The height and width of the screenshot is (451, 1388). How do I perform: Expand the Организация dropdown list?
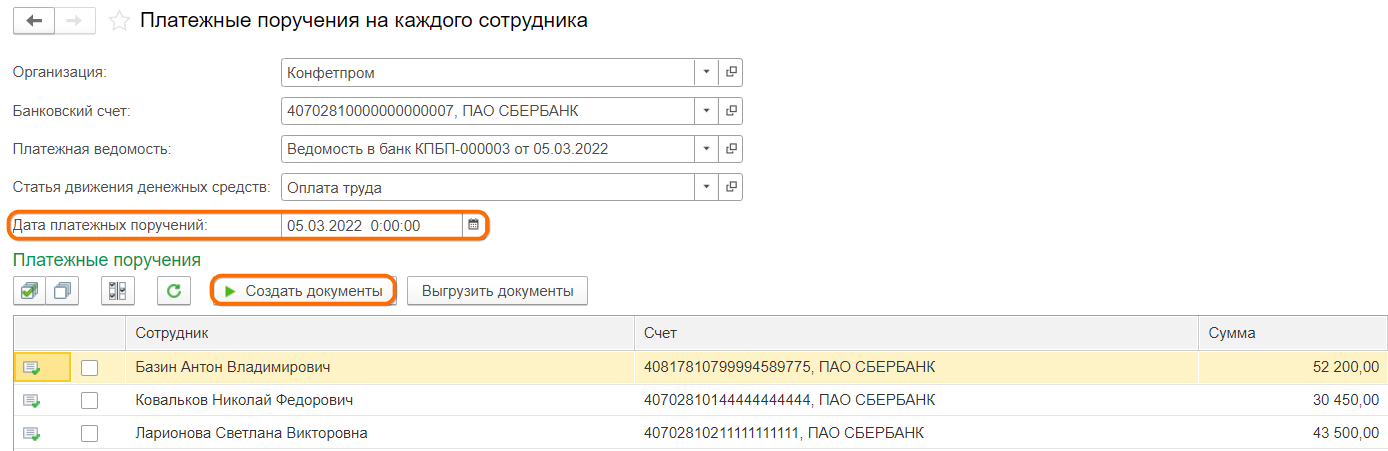click(x=706, y=73)
